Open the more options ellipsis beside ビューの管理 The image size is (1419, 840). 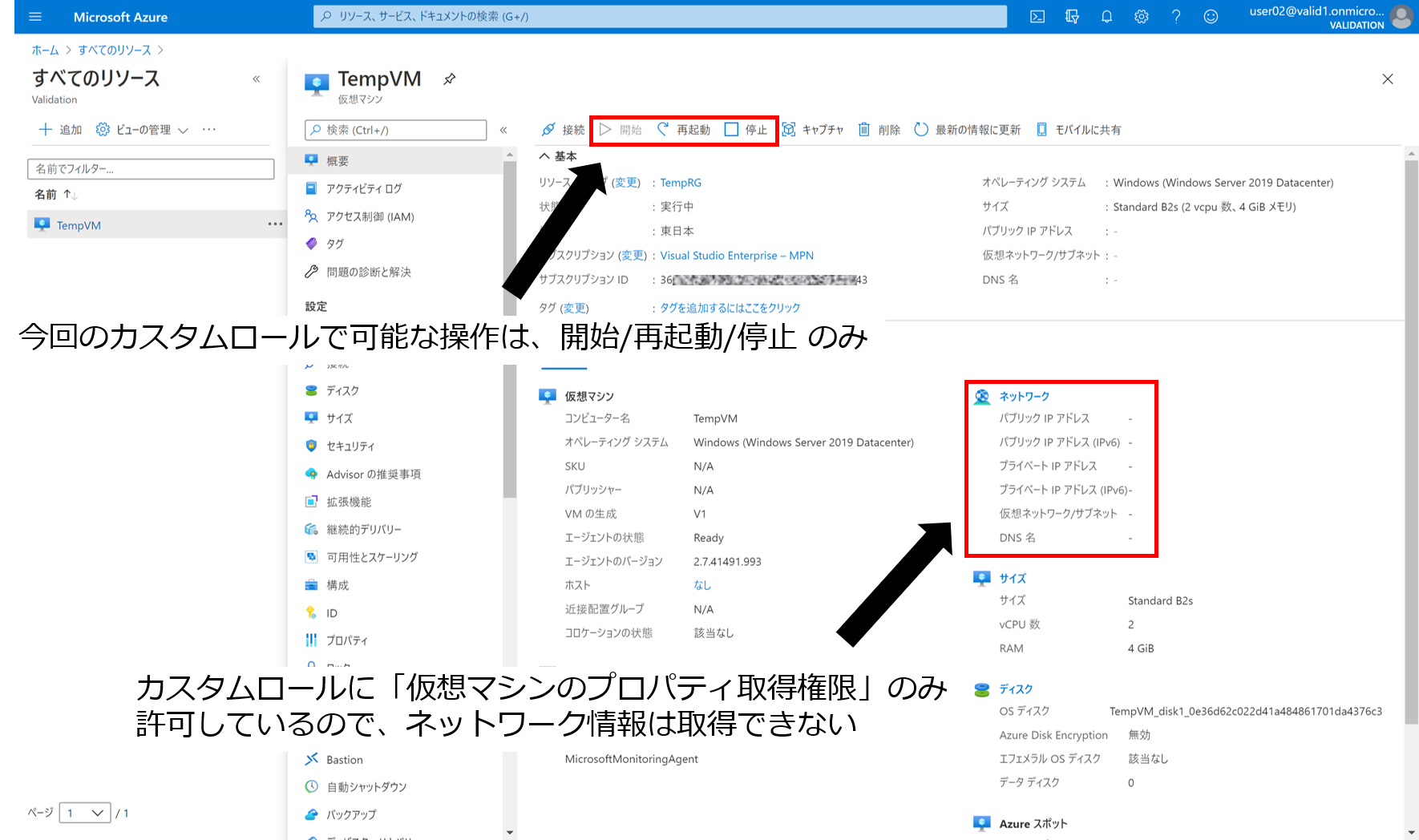(209, 130)
